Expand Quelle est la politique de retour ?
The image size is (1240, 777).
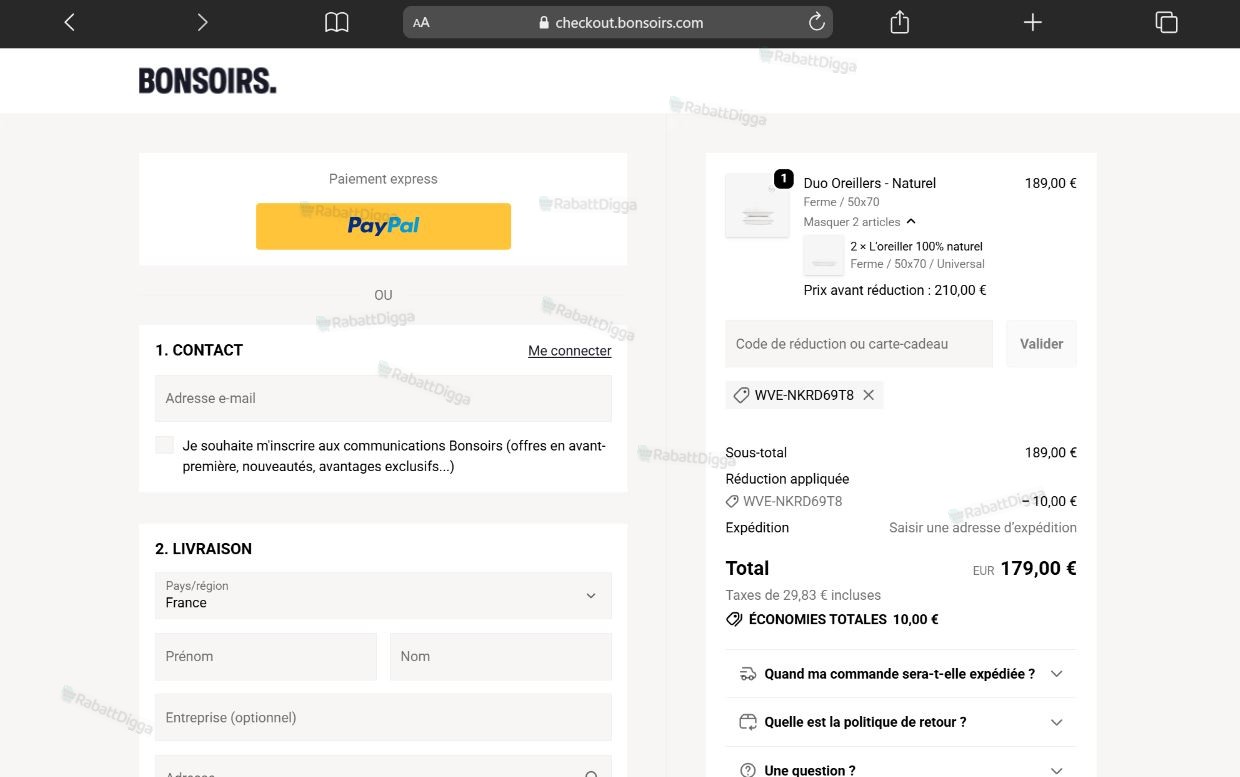click(901, 722)
